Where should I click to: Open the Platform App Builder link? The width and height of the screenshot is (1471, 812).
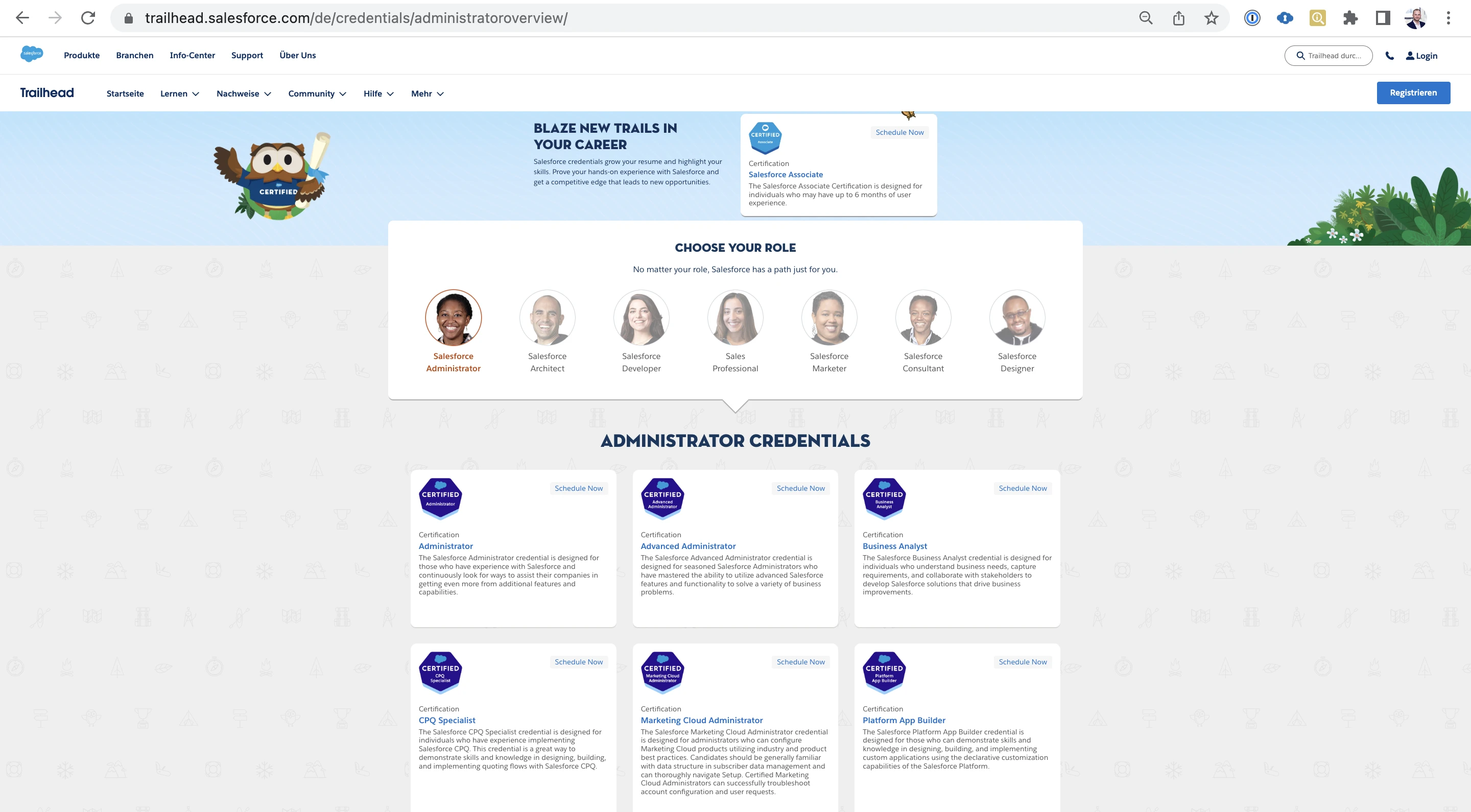point(904,721)
